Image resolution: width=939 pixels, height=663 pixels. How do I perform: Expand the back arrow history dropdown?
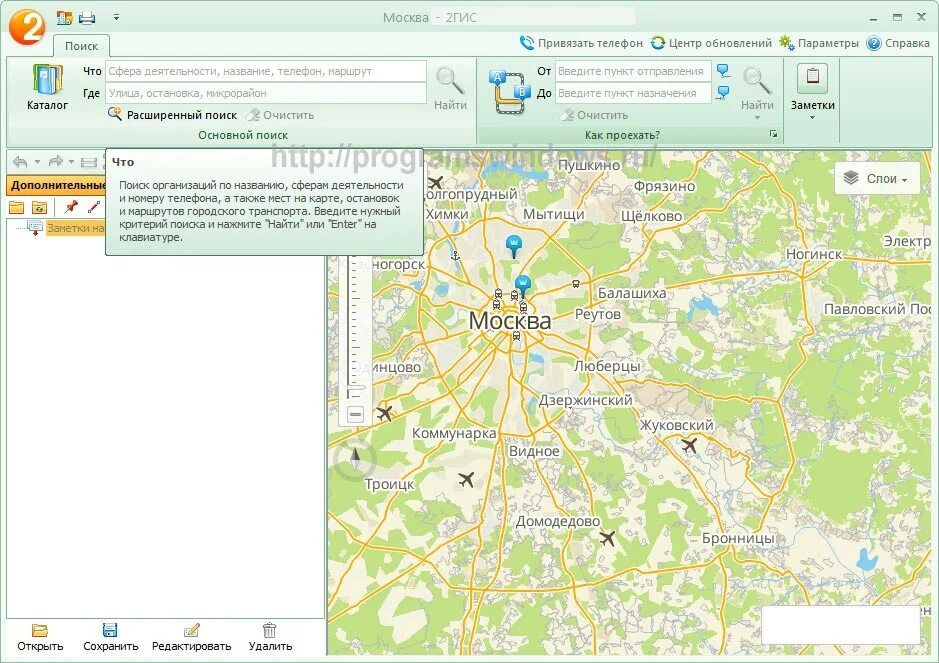pos(37,162)
